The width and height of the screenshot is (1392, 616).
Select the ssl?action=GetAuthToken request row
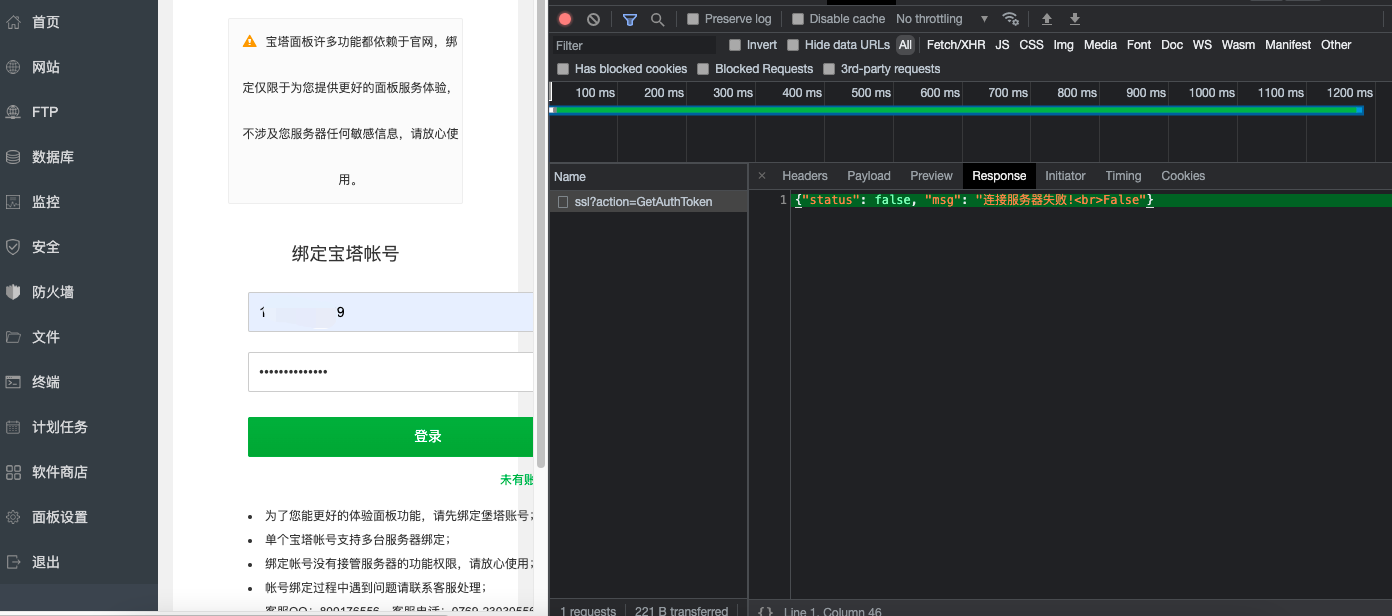point(648,202)
